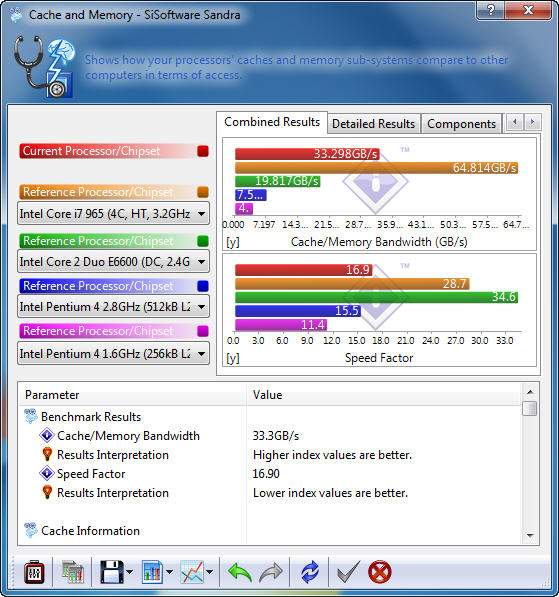Image resolution: width=559 pixels, height=597 pixels.
Task: Click the magenta Reference Processor/Chipset label
Action: tap(98, 331)
